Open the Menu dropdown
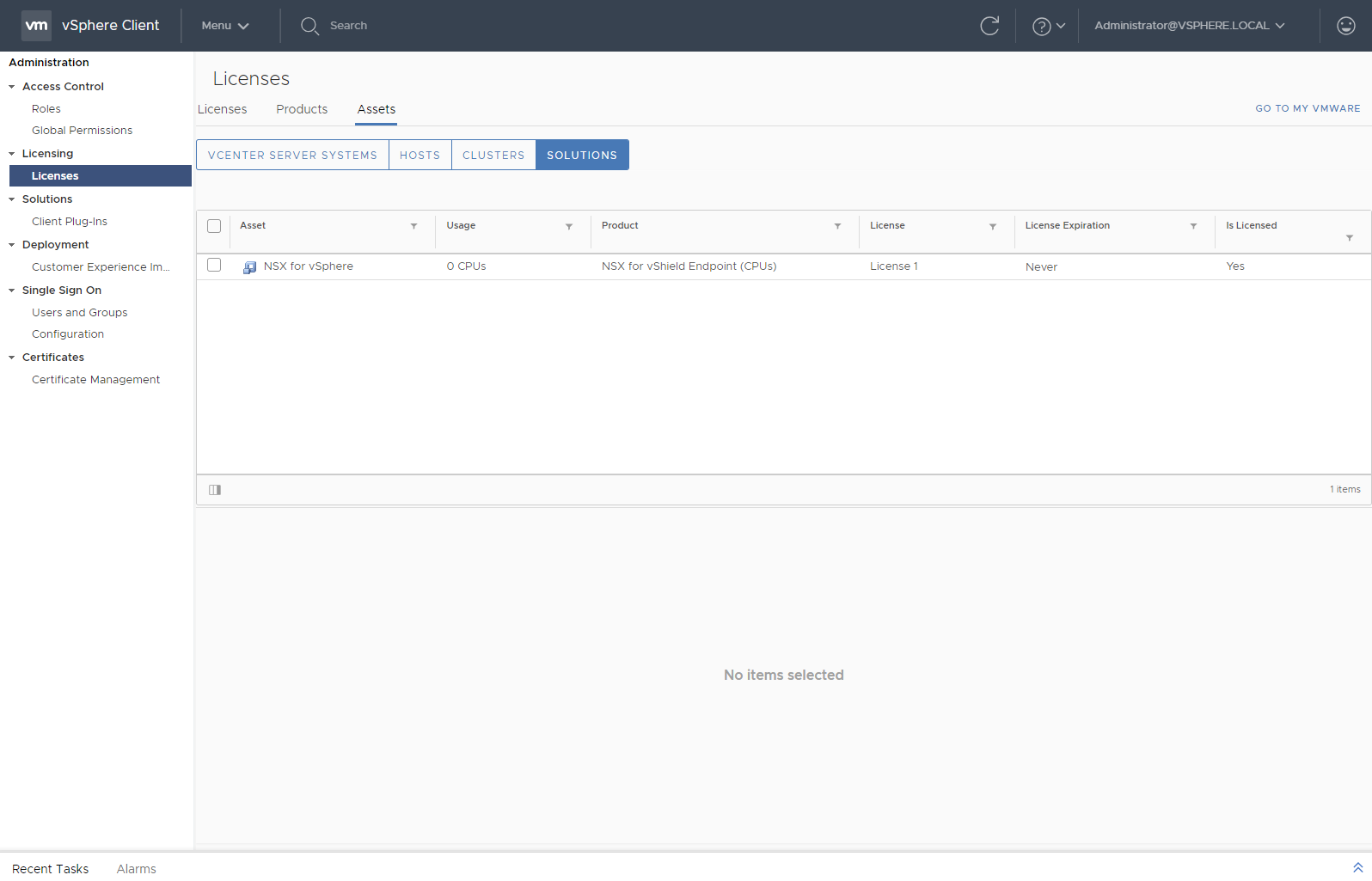Image resolution: width=1372 pixels, height=881 pixels. click(x=224, y=26)
